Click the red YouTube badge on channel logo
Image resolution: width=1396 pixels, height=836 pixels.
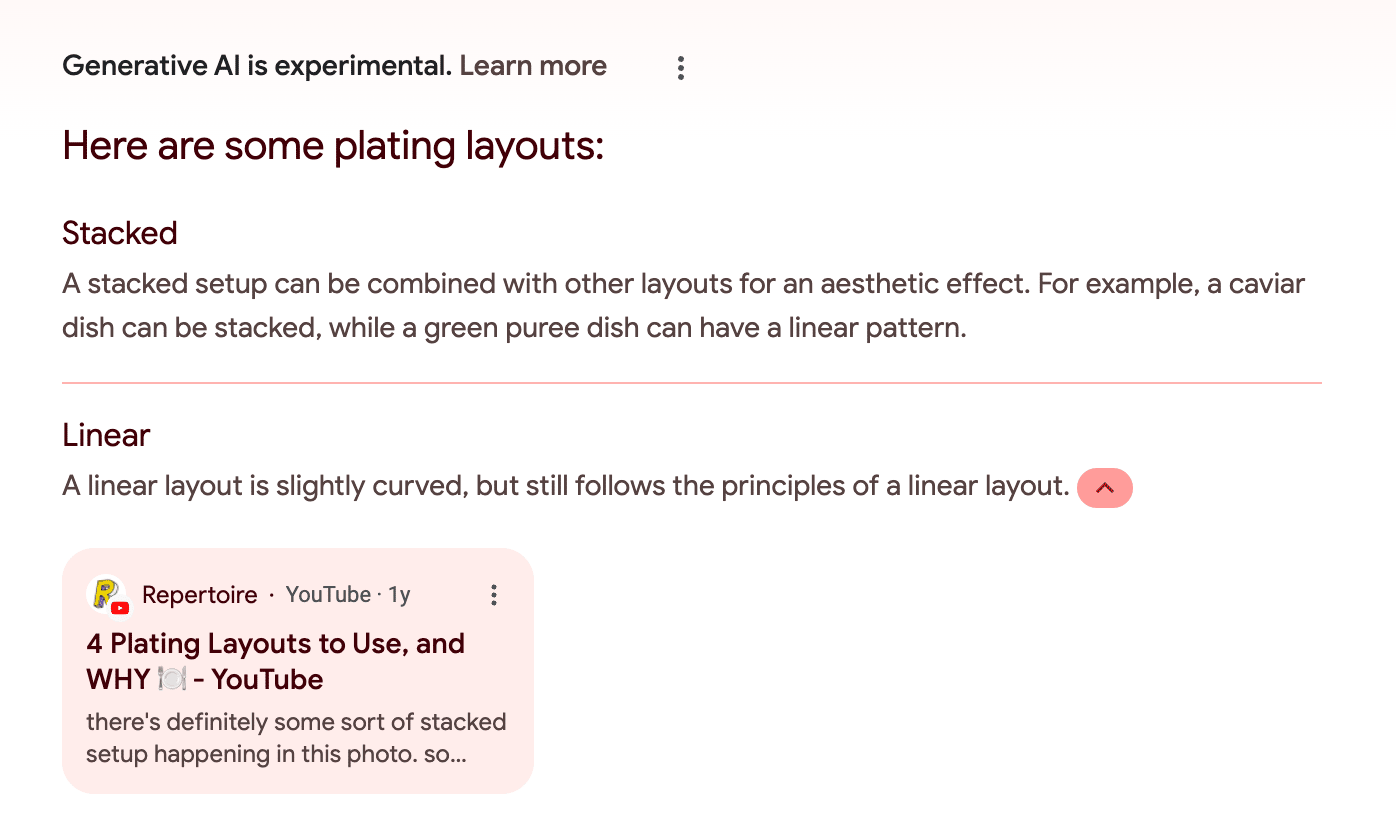click(120, 608)
